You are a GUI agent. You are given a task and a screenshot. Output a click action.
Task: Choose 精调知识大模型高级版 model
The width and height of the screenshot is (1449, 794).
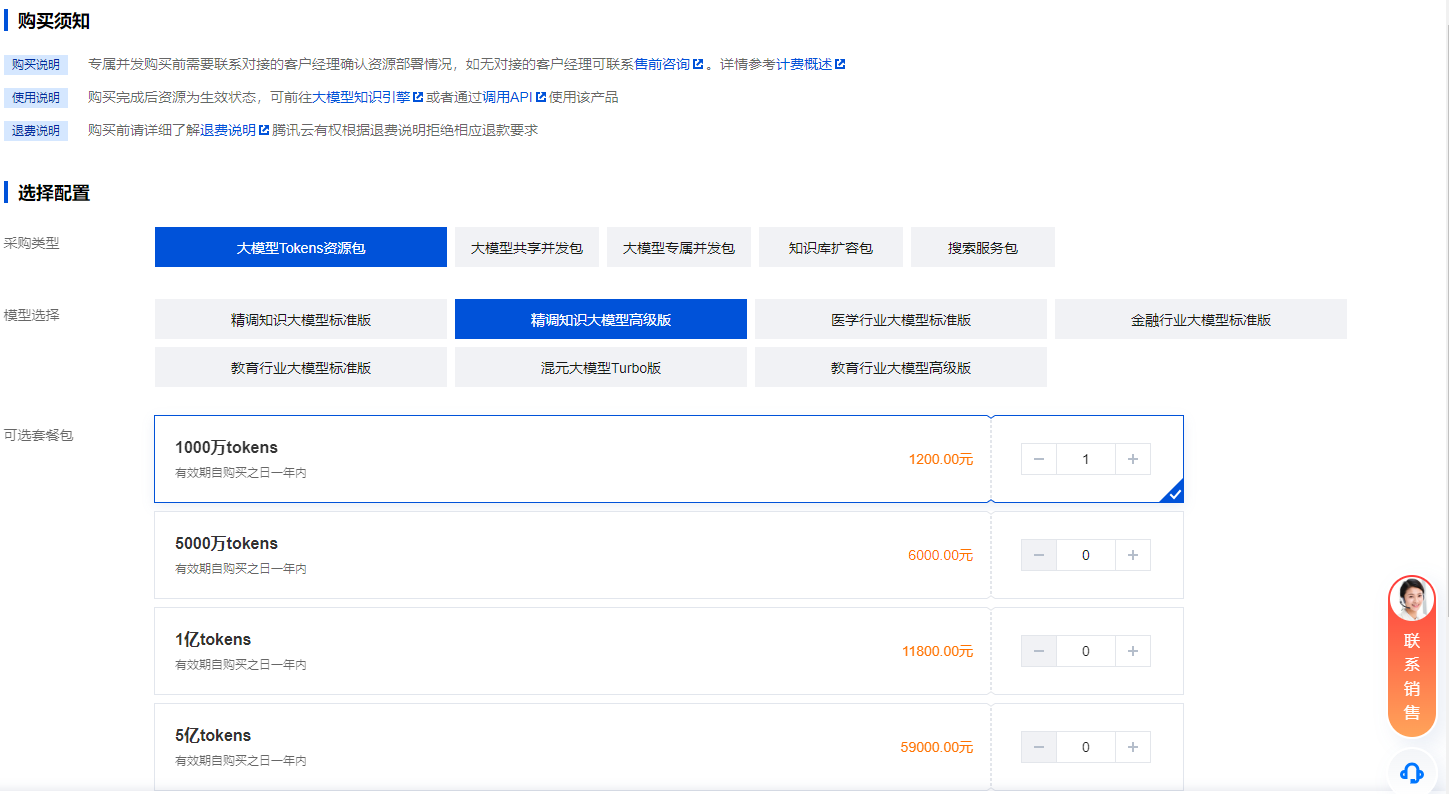(x=601, y=319)
